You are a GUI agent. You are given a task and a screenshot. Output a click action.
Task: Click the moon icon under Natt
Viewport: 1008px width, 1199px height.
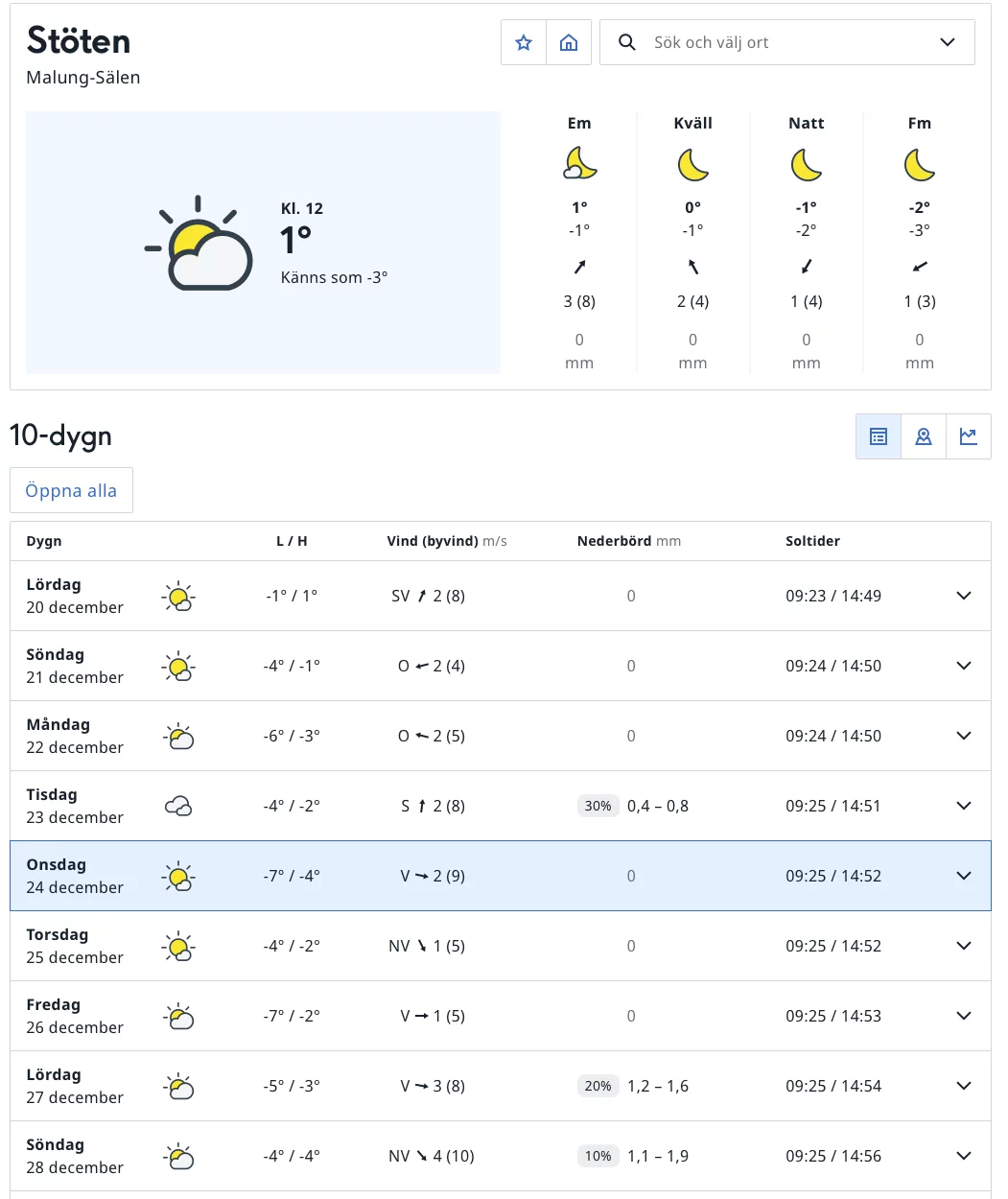pos(806,163)
